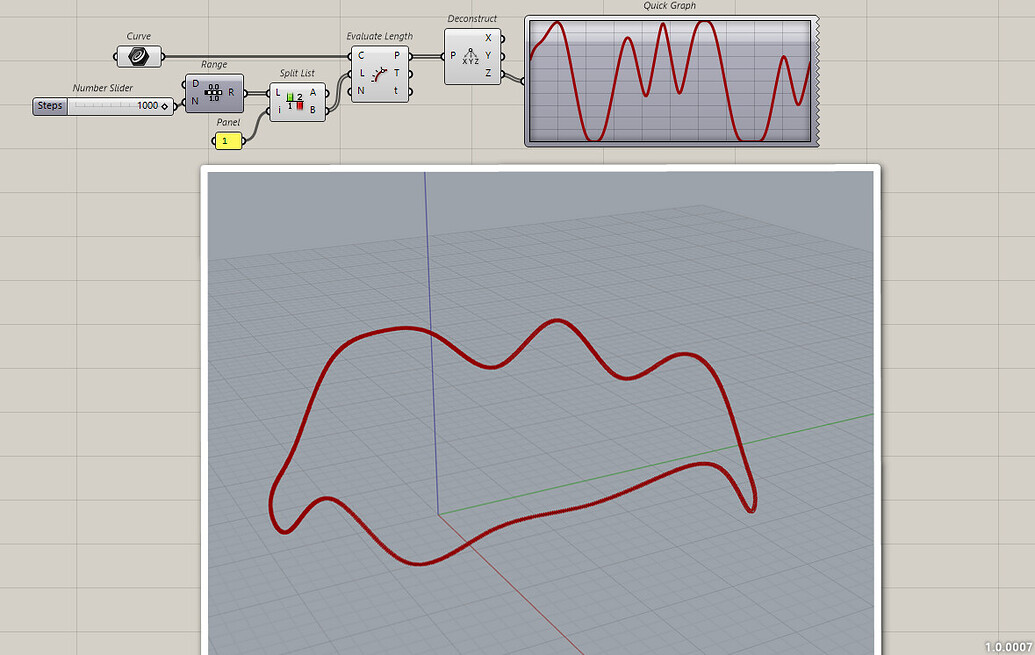Click the Evaluate Length curve icon
Viewport: 1035px width, 655px height.
378,76
